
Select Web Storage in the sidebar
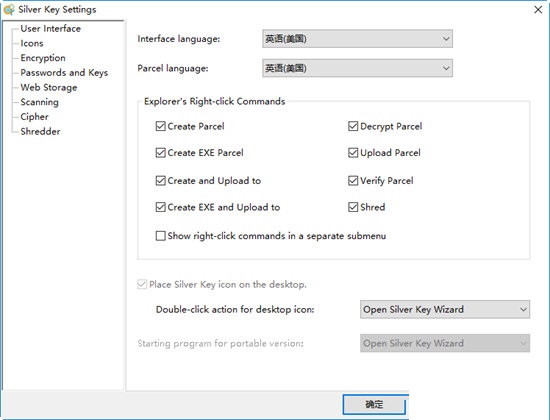pos(49,87)
